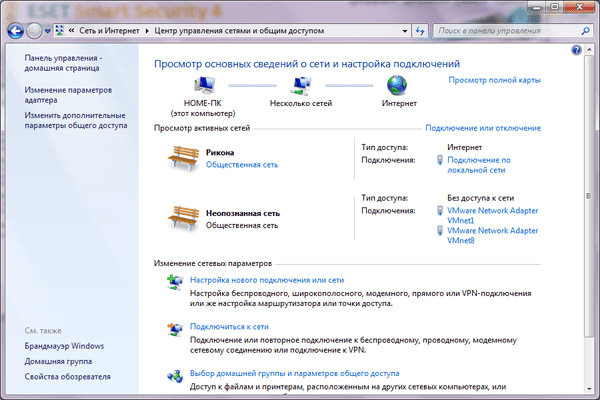Click the greyed Forward arrow button

34,31
